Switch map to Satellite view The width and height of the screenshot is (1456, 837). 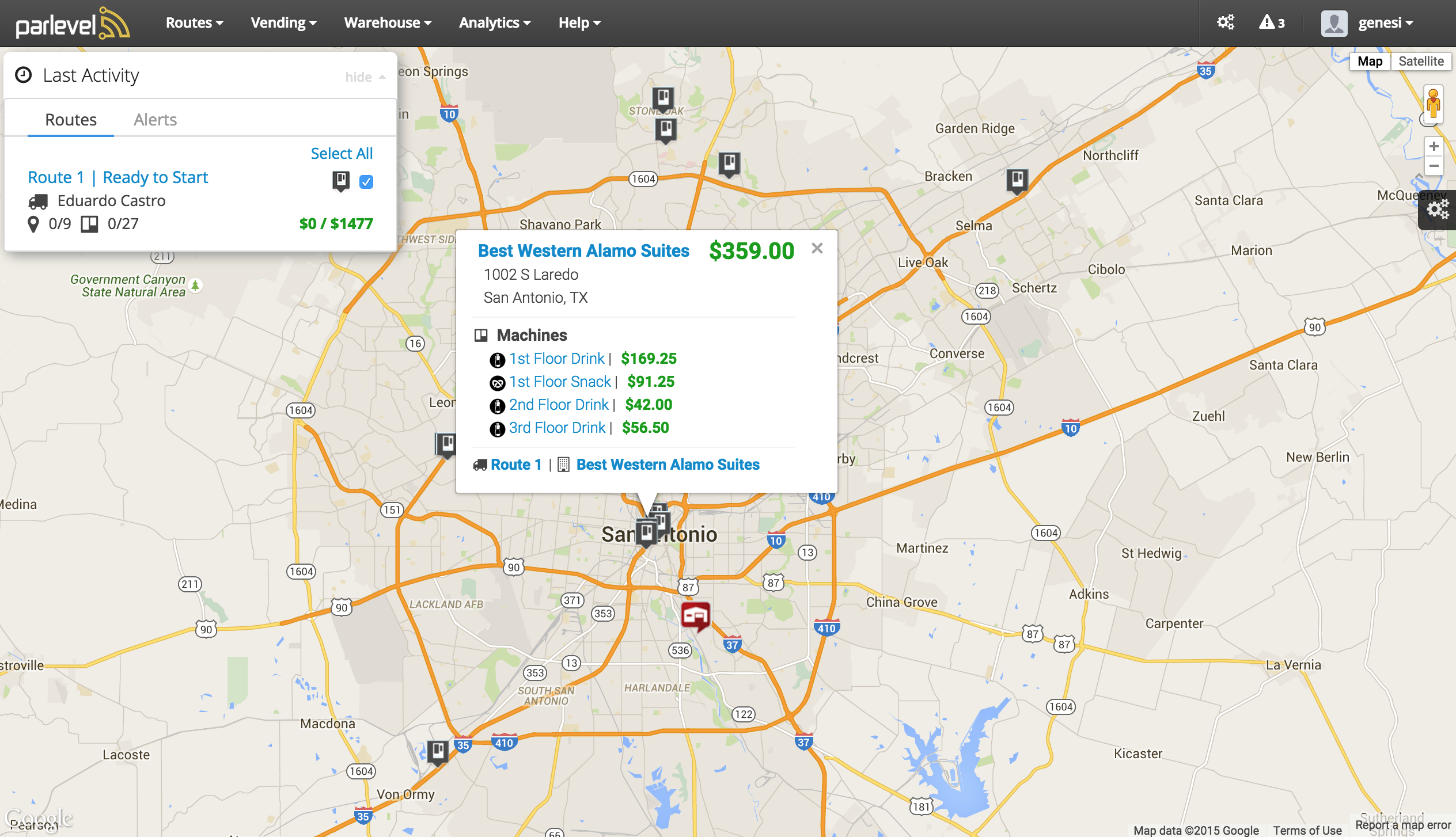pyautogui.click(x=1421, y=62)
